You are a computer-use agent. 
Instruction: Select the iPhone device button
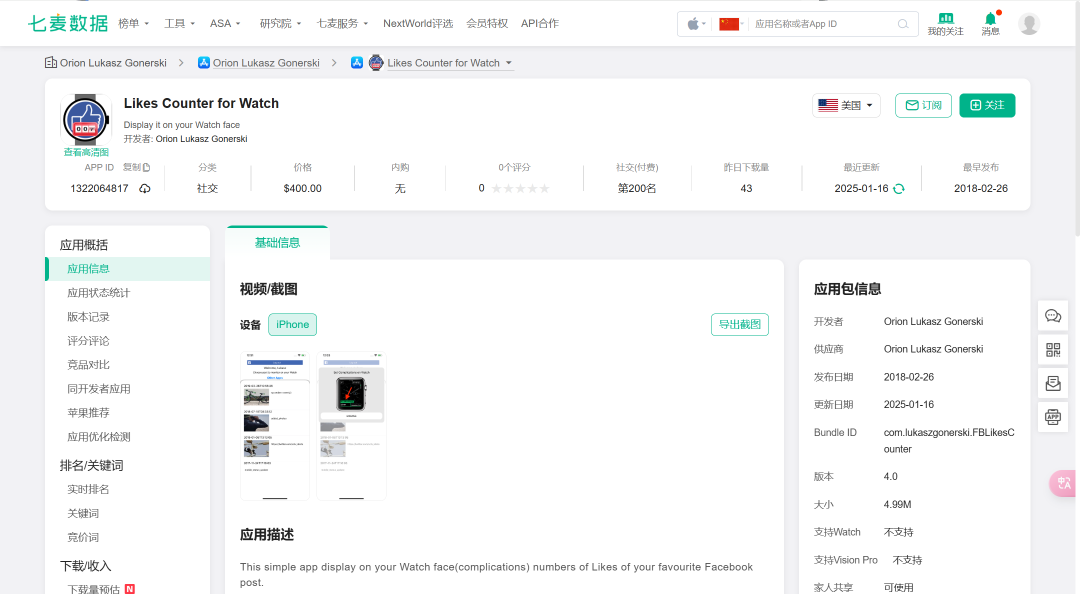pos(293,325)
